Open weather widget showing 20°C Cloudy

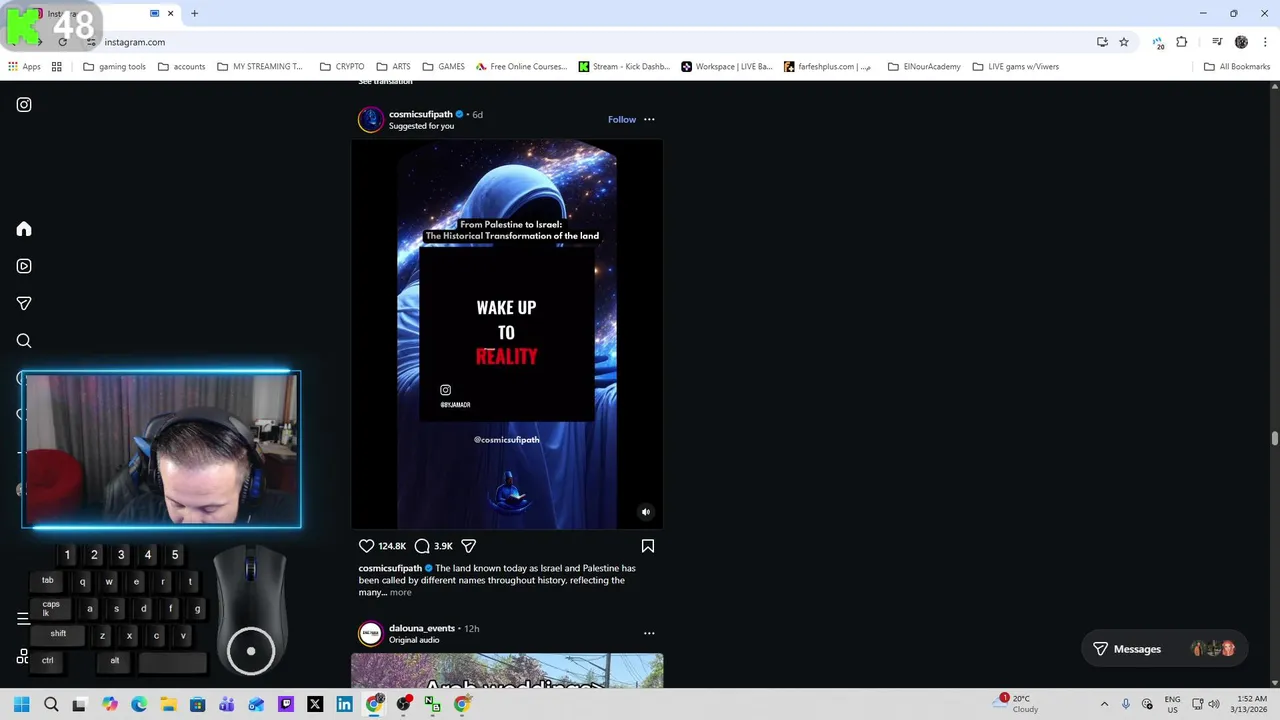(1016, 704)
